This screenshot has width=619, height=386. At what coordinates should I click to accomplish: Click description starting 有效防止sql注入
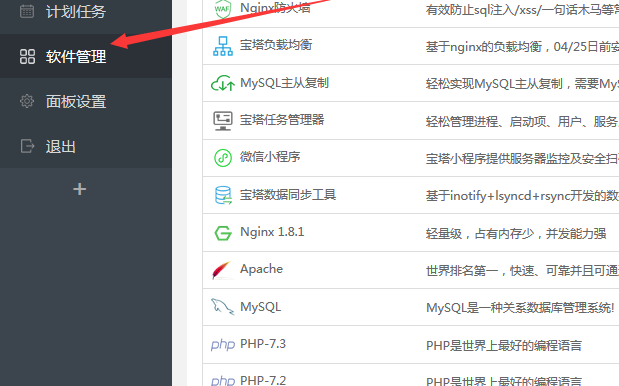pyautogui.click(x=522, y=9)
